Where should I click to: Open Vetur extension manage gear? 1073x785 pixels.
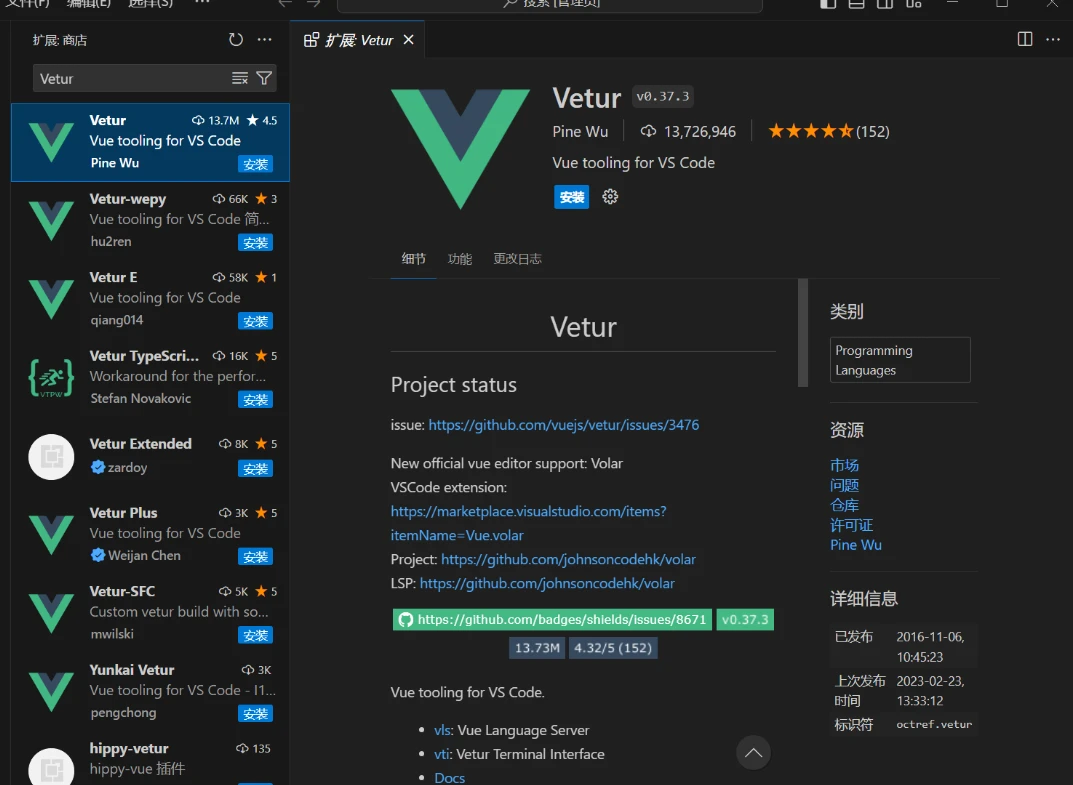[x=610, y=197]
